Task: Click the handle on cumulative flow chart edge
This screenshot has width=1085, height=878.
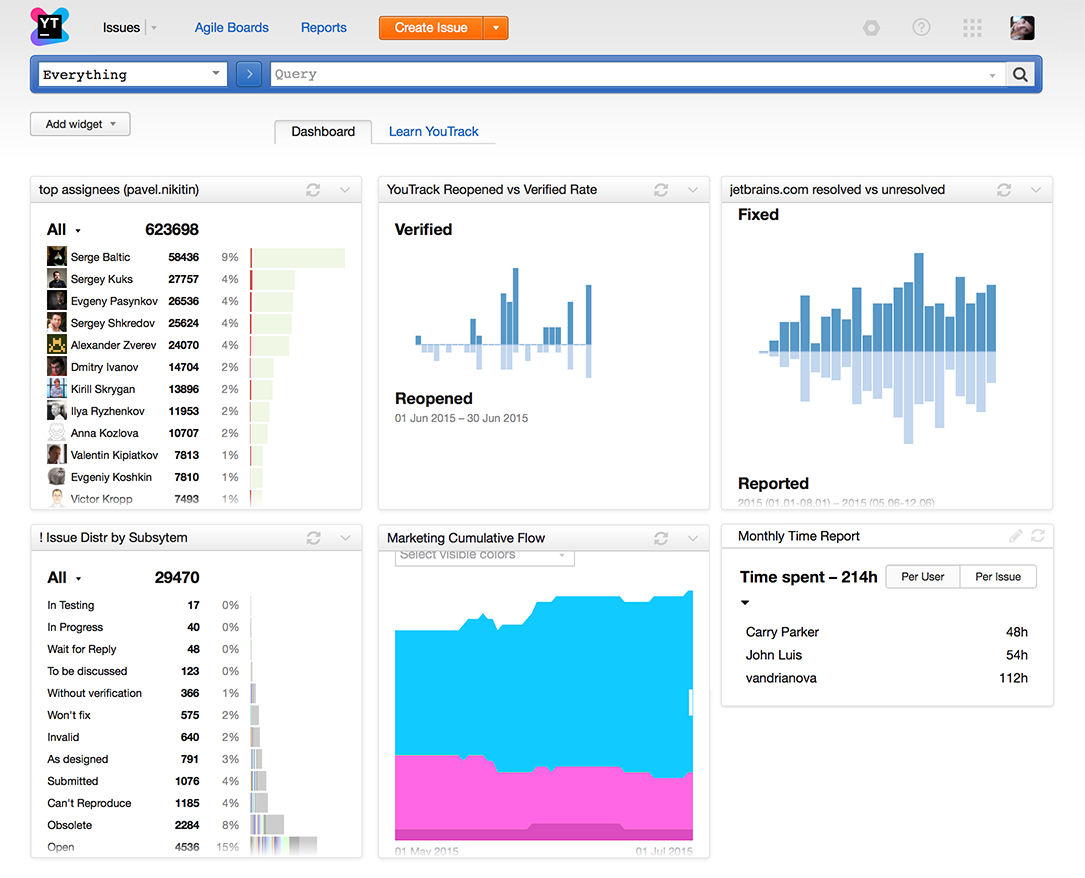Action: [x=690, y=702]
